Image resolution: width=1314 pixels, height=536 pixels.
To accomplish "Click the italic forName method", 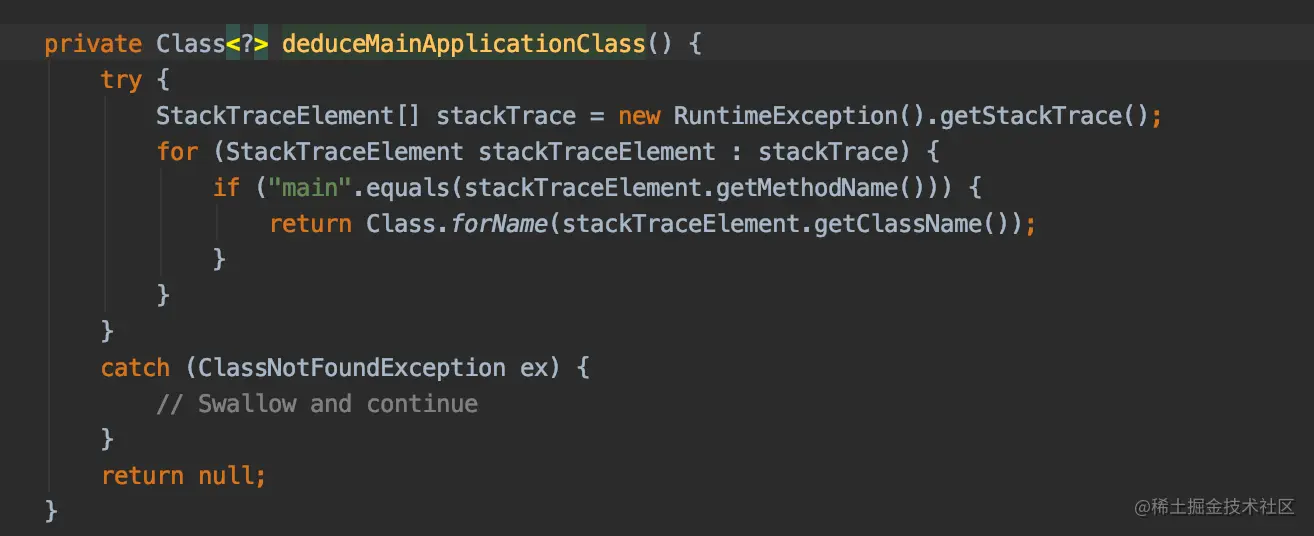I will pos(498,224).
